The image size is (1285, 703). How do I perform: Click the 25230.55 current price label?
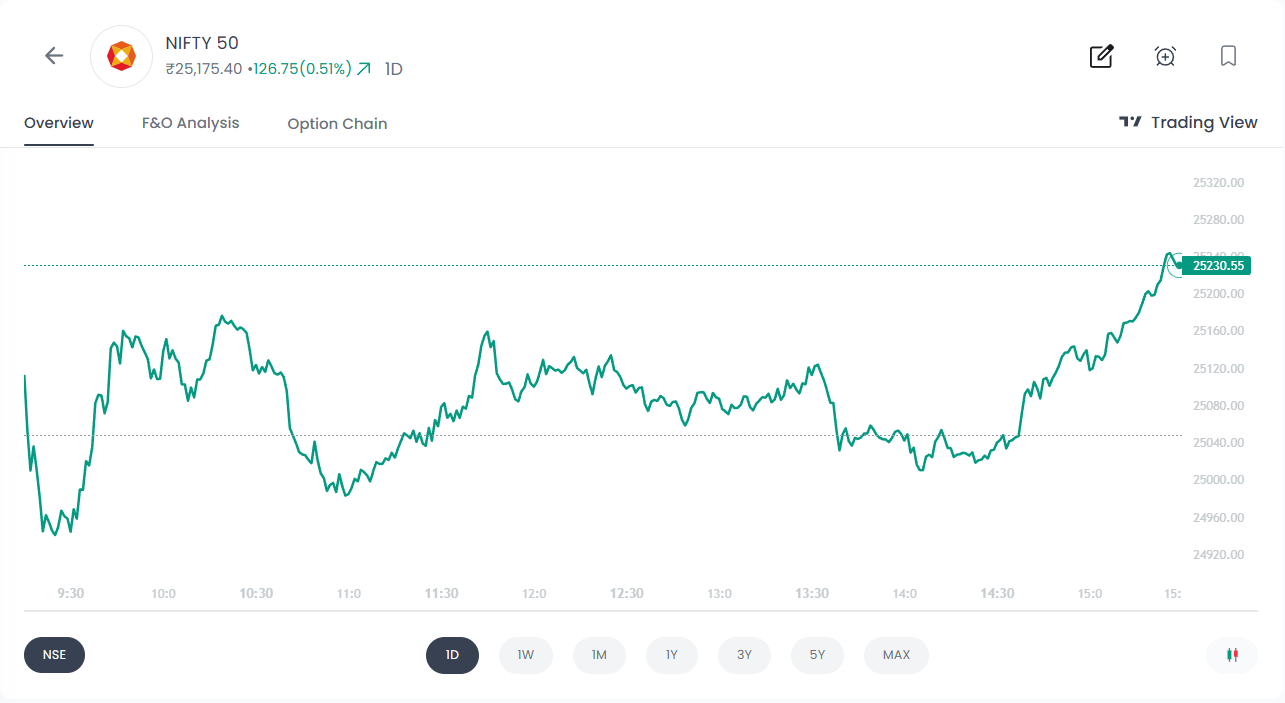[x=1216, y=266]
